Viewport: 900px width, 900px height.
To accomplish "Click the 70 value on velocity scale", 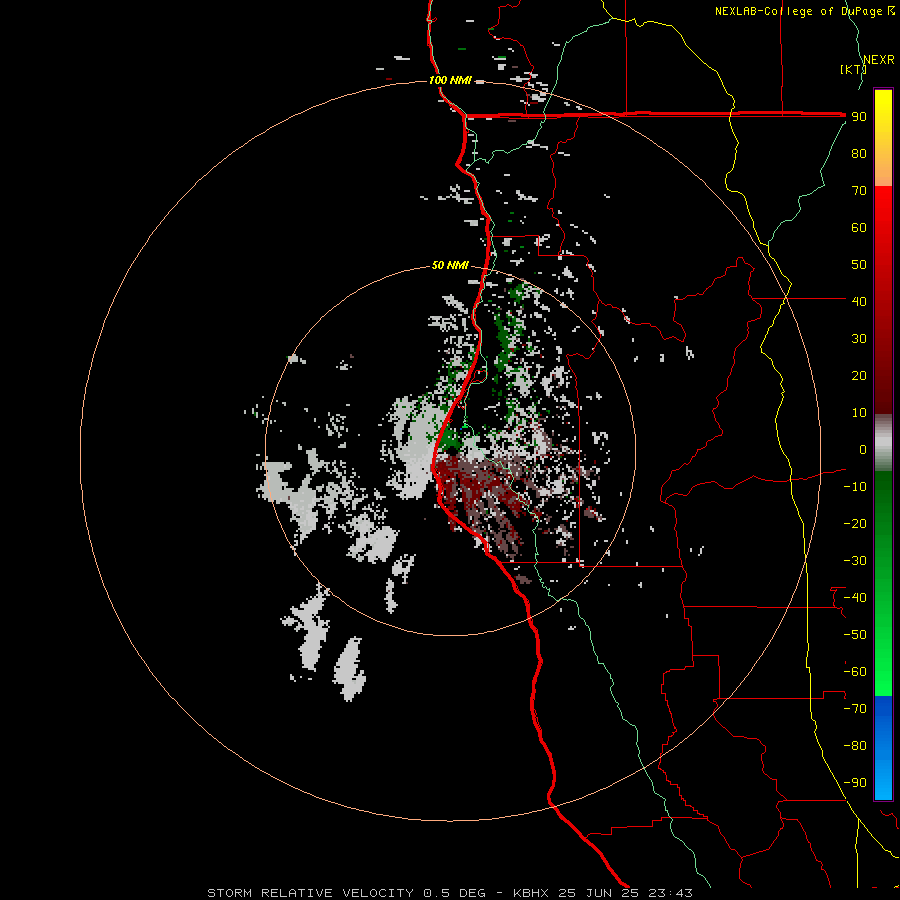I will click(x=859, y=191).
